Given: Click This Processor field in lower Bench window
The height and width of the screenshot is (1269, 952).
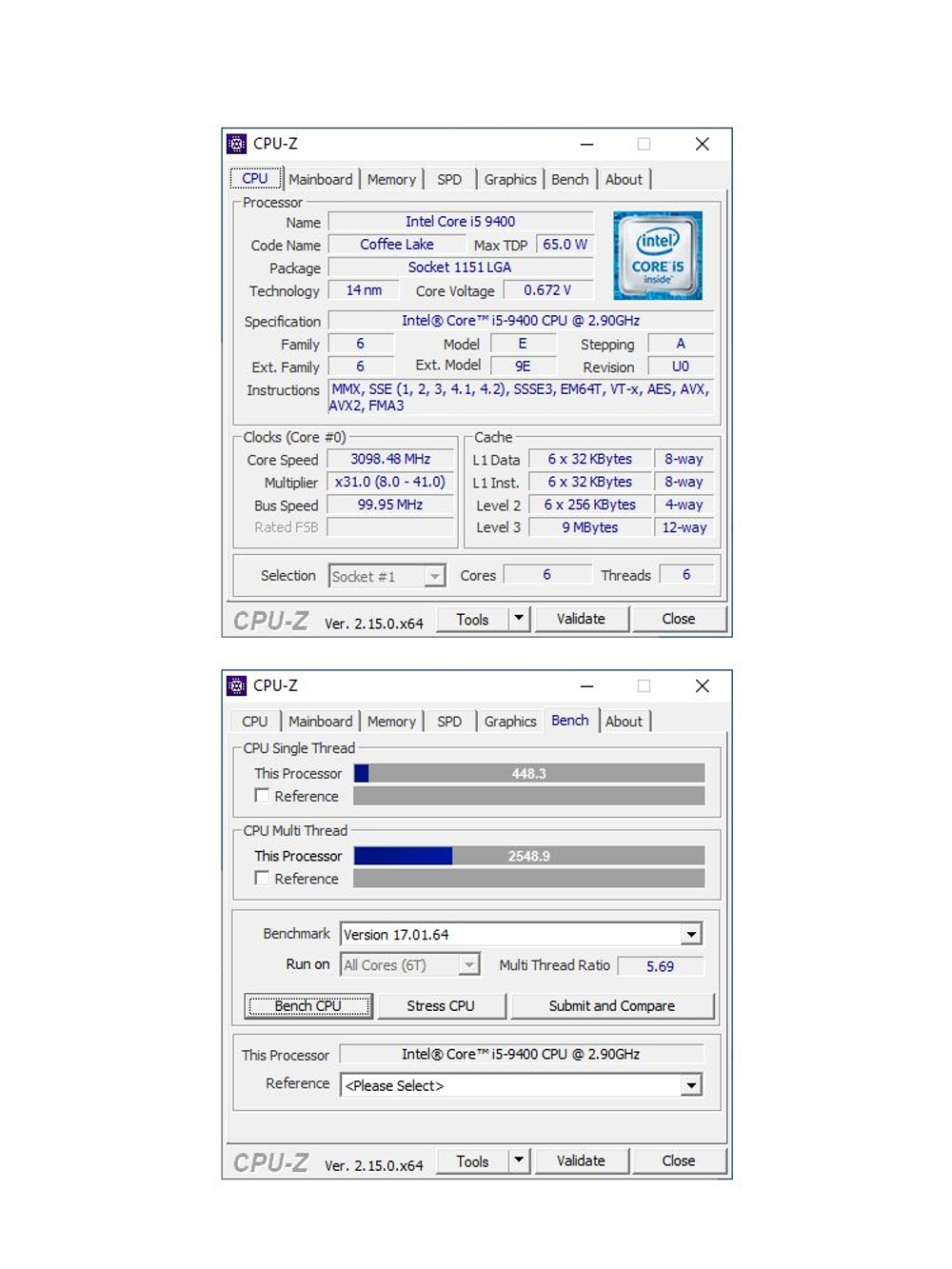Looking at the screenshot, I should point(521,1055).
